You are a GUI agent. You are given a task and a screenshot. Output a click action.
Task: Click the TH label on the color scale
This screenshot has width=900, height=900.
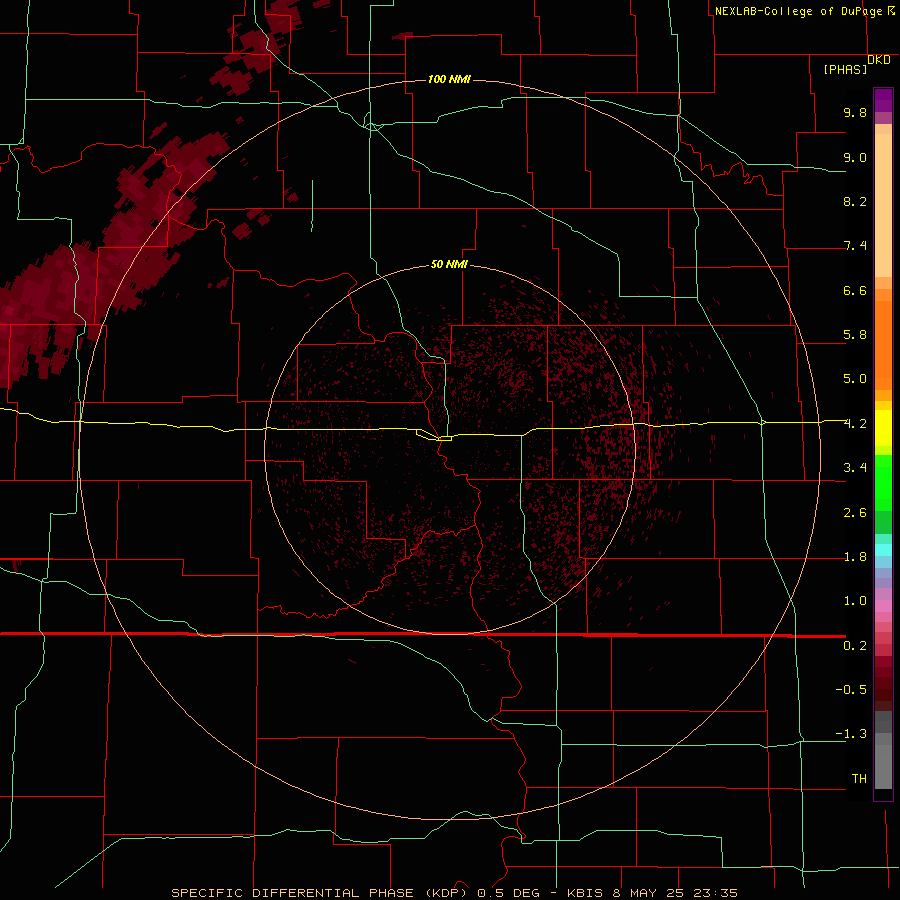(x=859, y=779)
